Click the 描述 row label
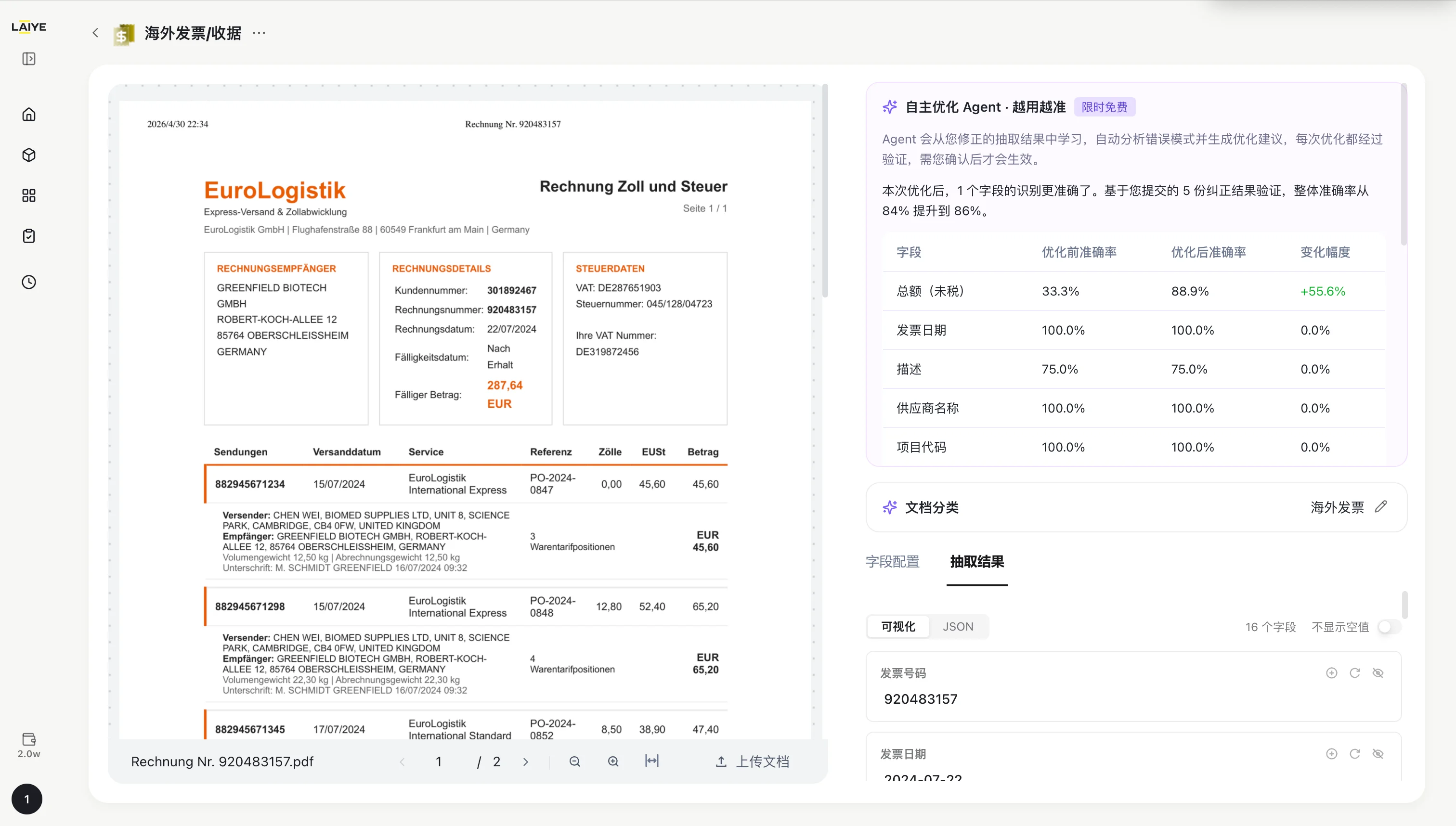Viewport: 1456px width, 826px height. (x=909, y=369)
